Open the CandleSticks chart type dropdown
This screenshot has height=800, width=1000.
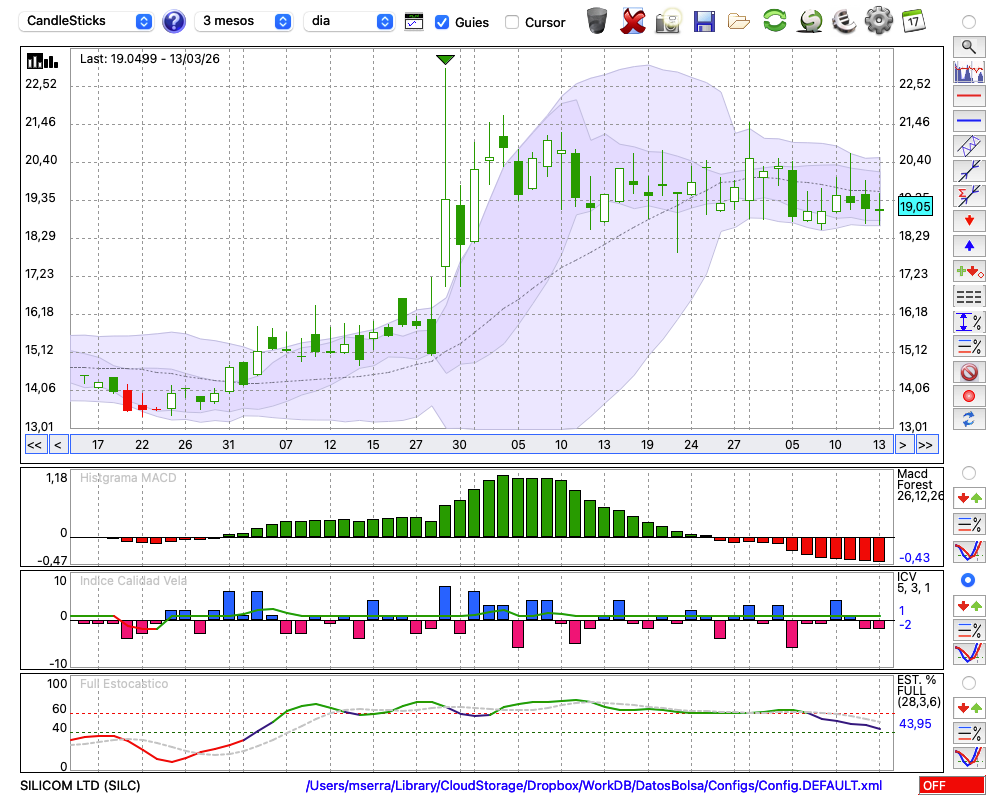(x=88, y=21)
